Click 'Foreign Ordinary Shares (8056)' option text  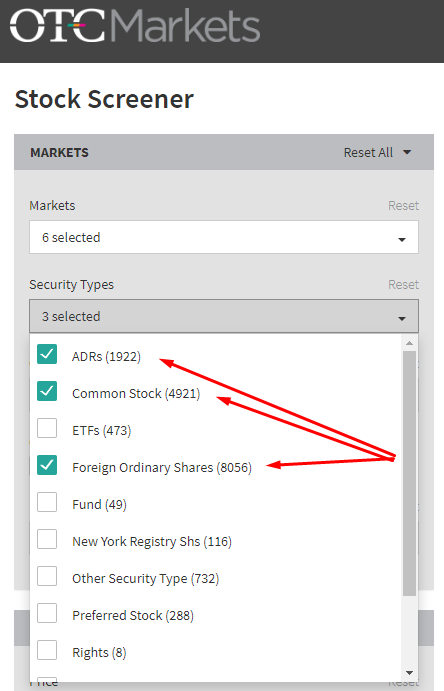[162, 468]
